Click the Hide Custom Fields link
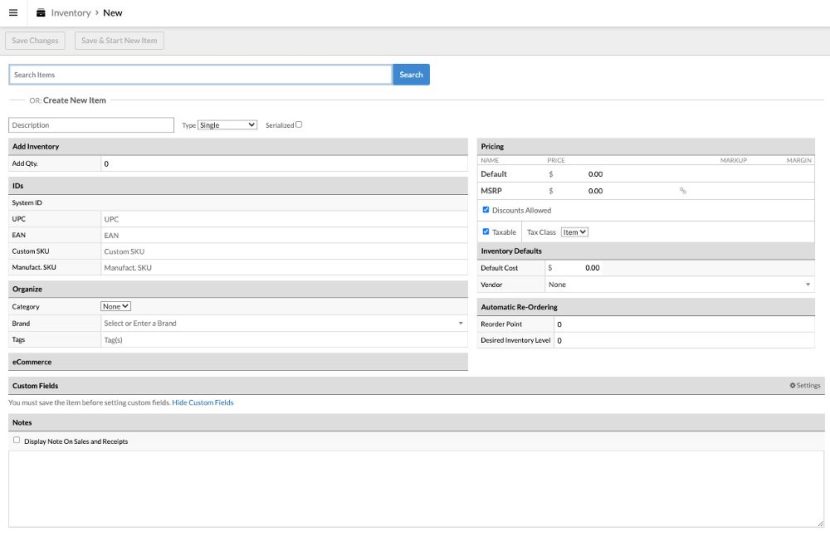Viewport: 830px width, 536px height. 203,402
